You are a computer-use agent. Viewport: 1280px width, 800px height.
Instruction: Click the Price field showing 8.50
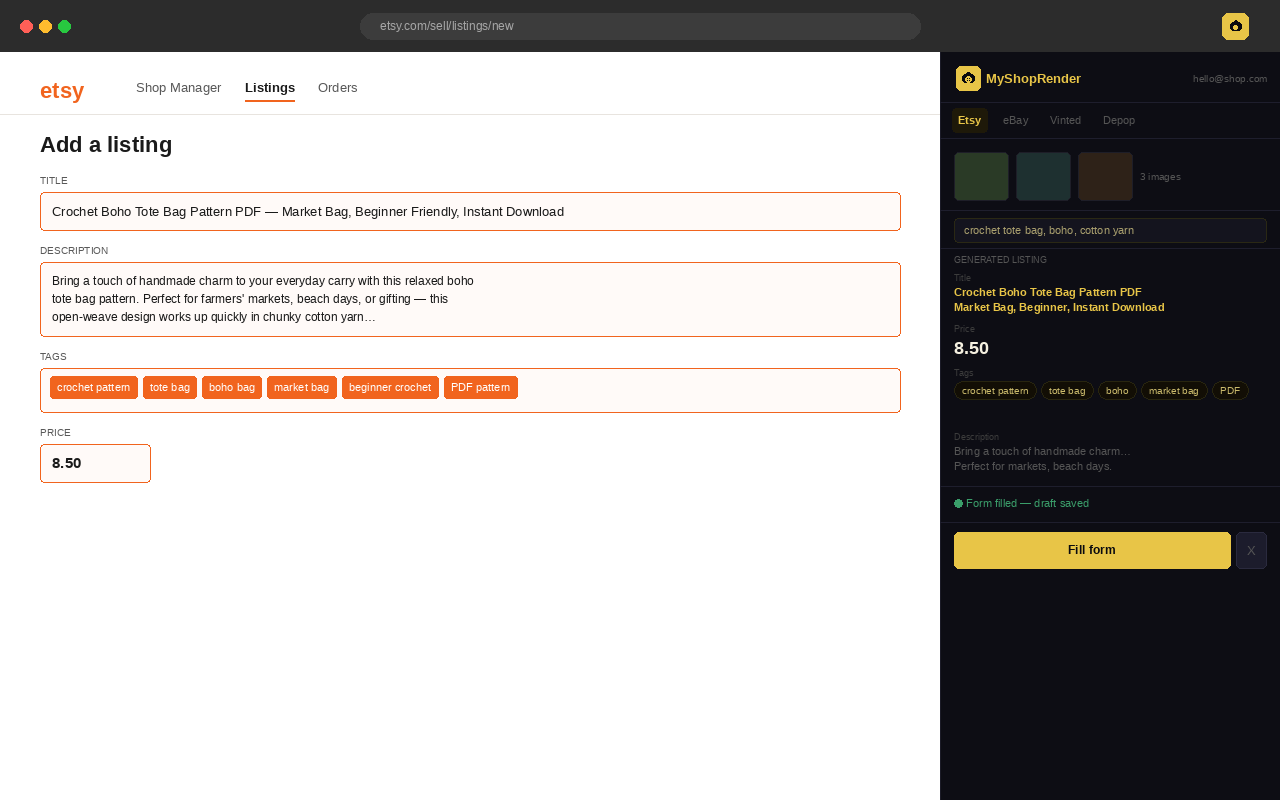95,463
